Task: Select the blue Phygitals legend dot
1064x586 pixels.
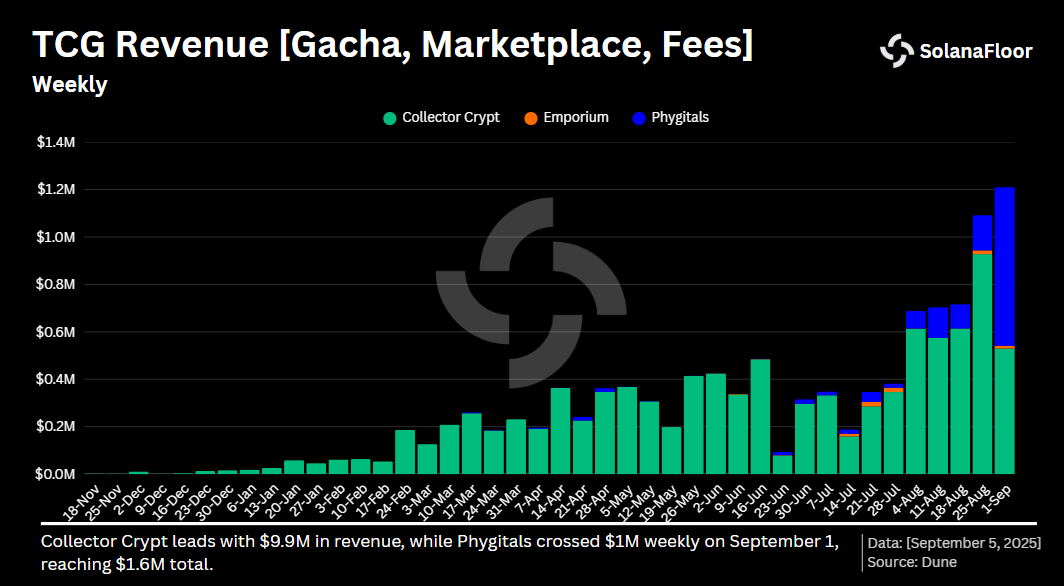Action: pos(637,117)
